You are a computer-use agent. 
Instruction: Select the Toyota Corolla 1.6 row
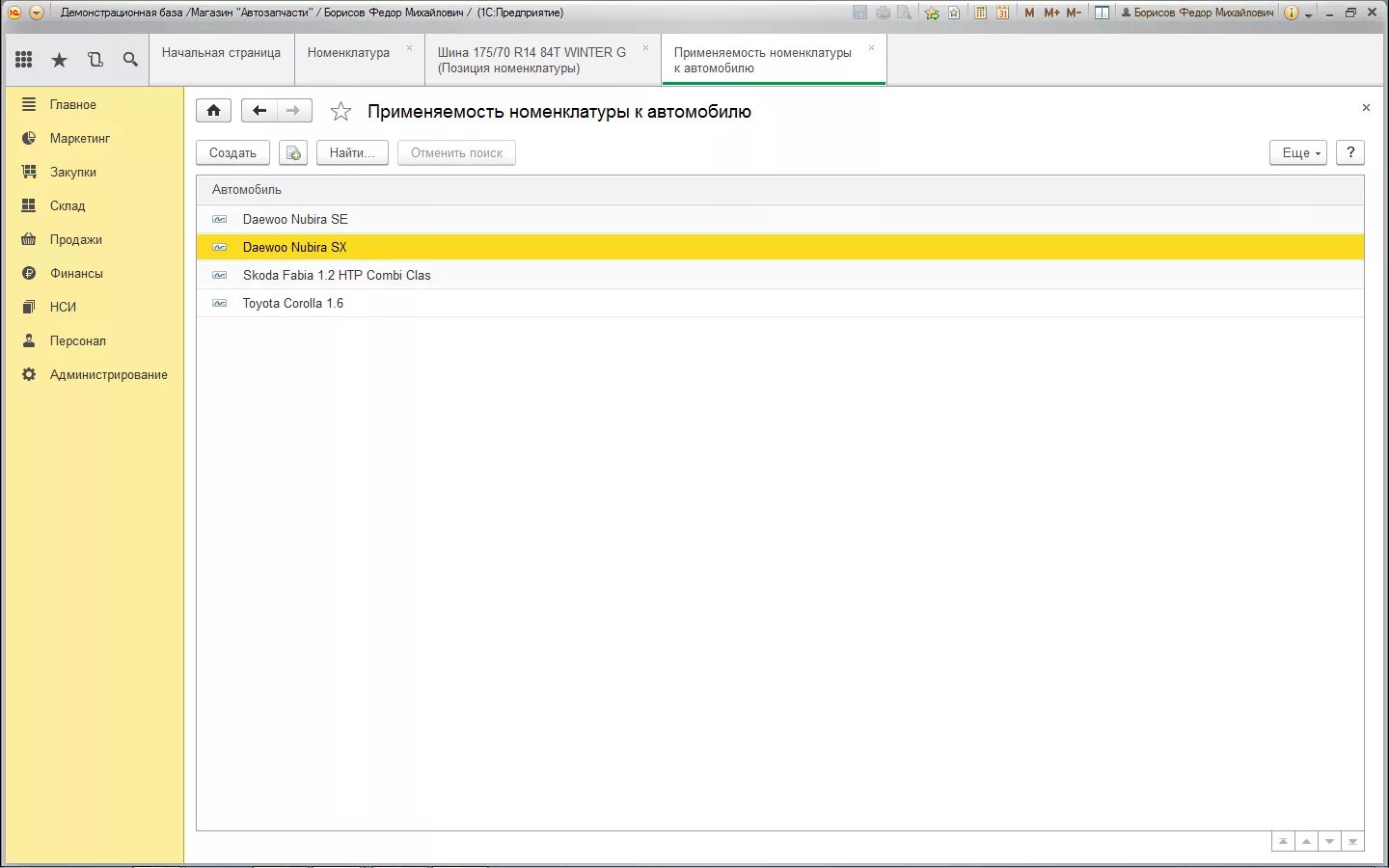pos(780,303)
